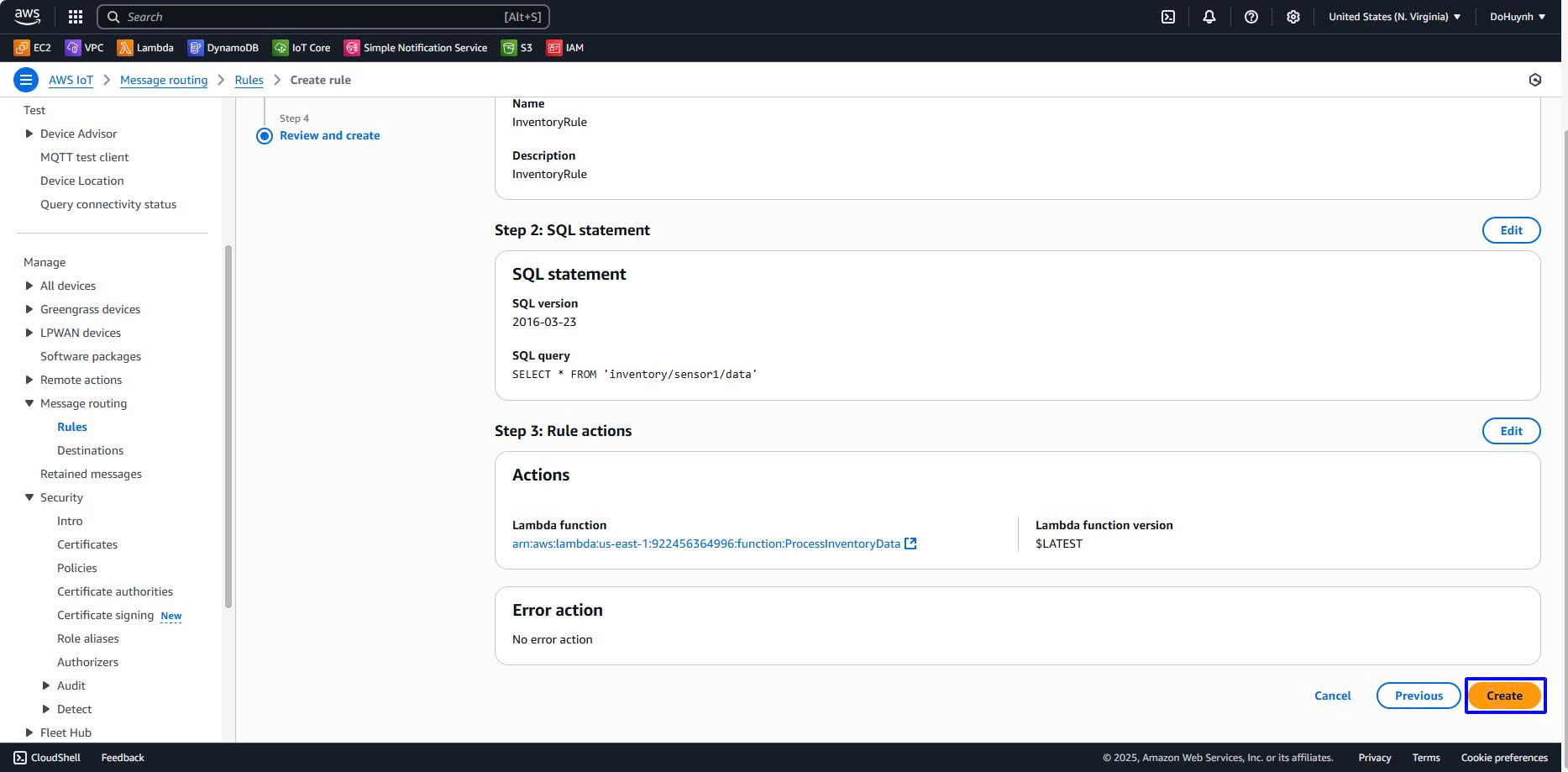The width and height of the screenshot is (1568, 772).
Task: Expand the DoHuynh account menu
Action: tap(1517, 17)
